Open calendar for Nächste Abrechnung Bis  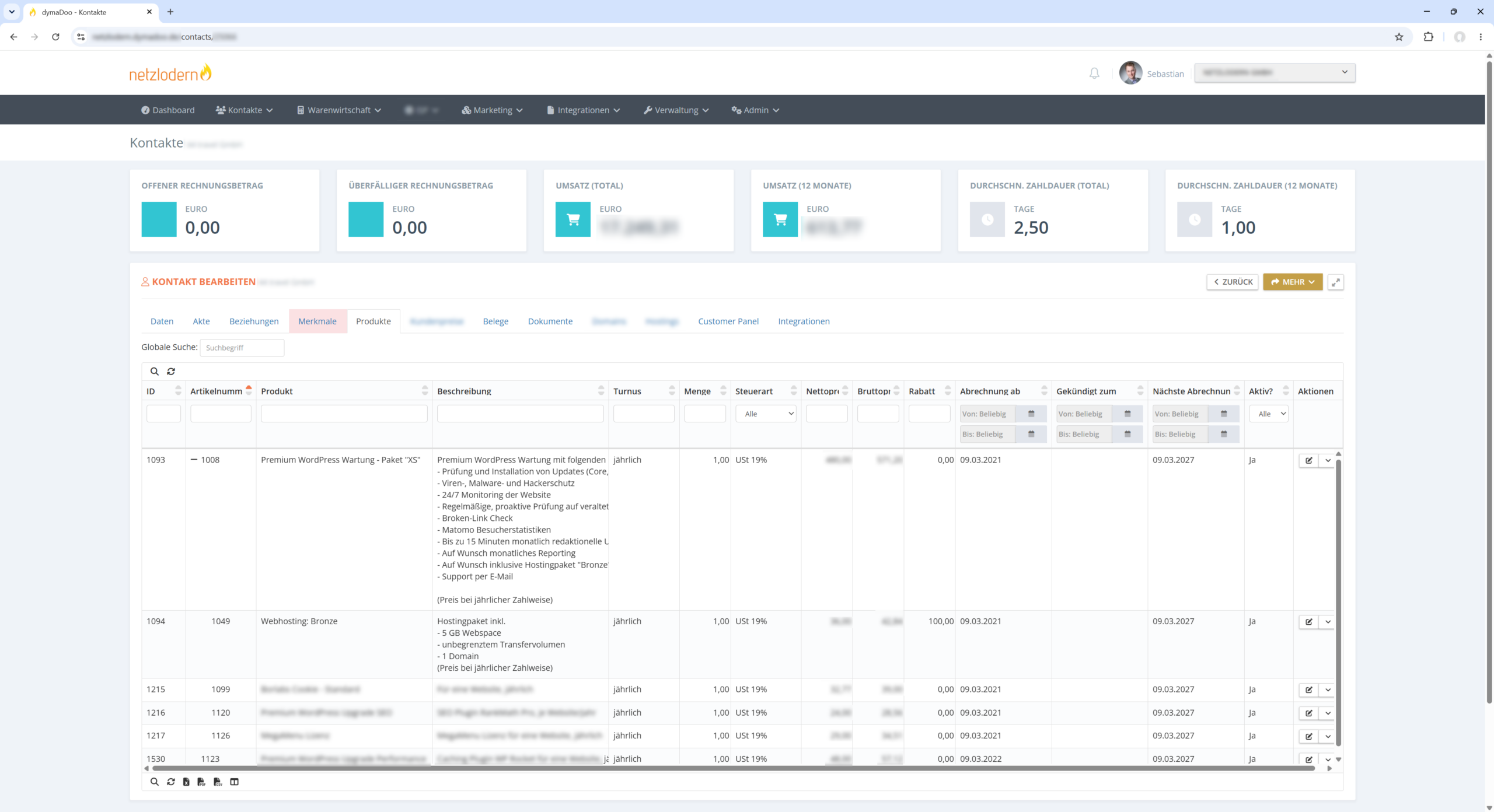click(x=1224, y=434)
